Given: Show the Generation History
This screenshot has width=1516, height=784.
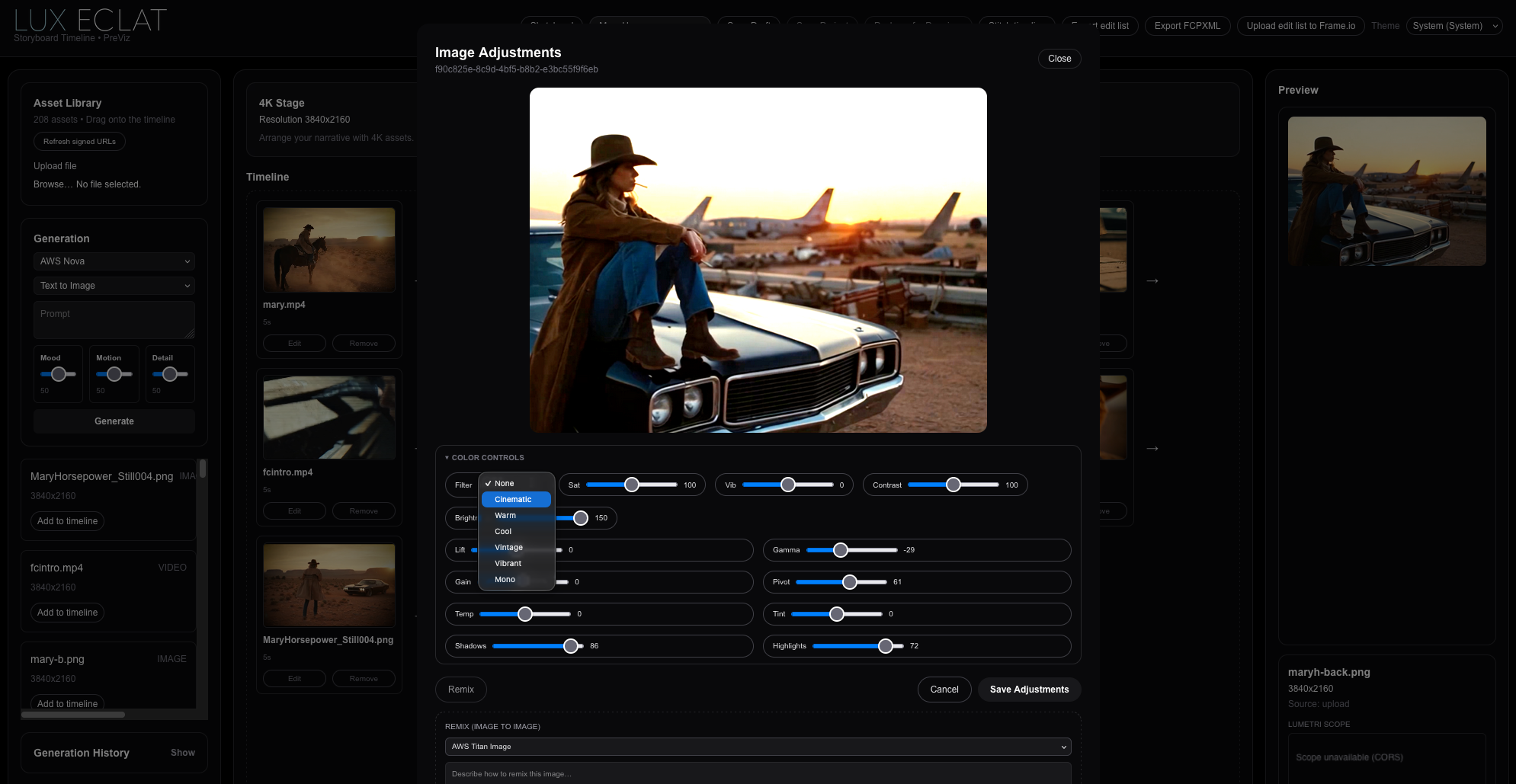Looking at the screenshot, I should coord(182,753).
